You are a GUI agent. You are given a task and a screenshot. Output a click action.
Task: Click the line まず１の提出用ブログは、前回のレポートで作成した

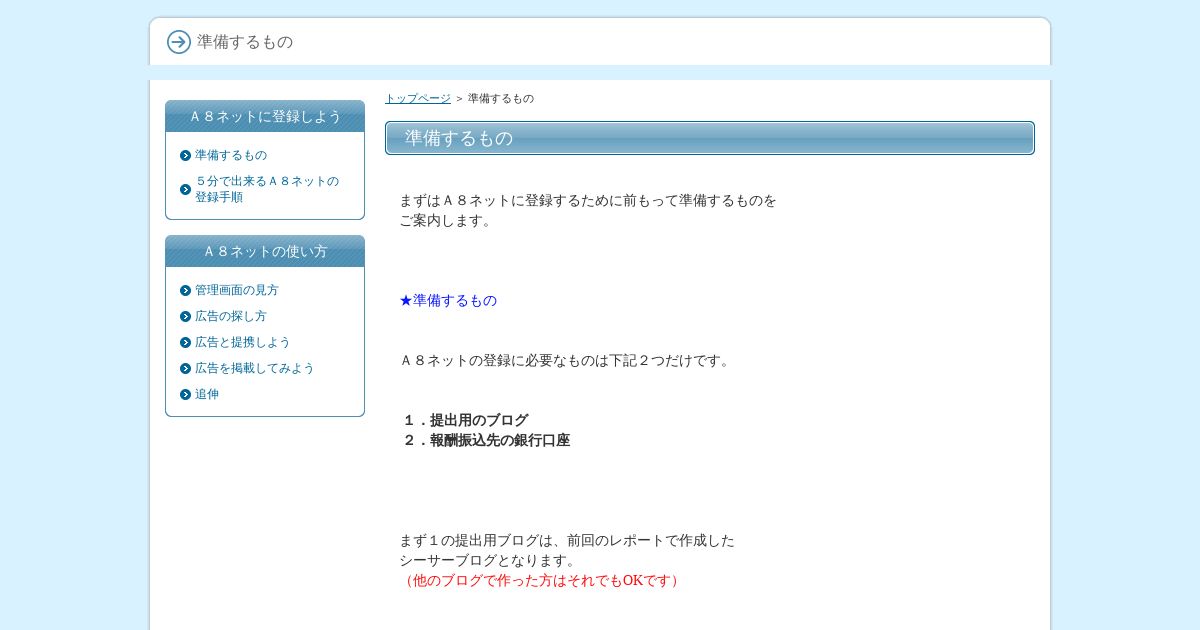567,540
